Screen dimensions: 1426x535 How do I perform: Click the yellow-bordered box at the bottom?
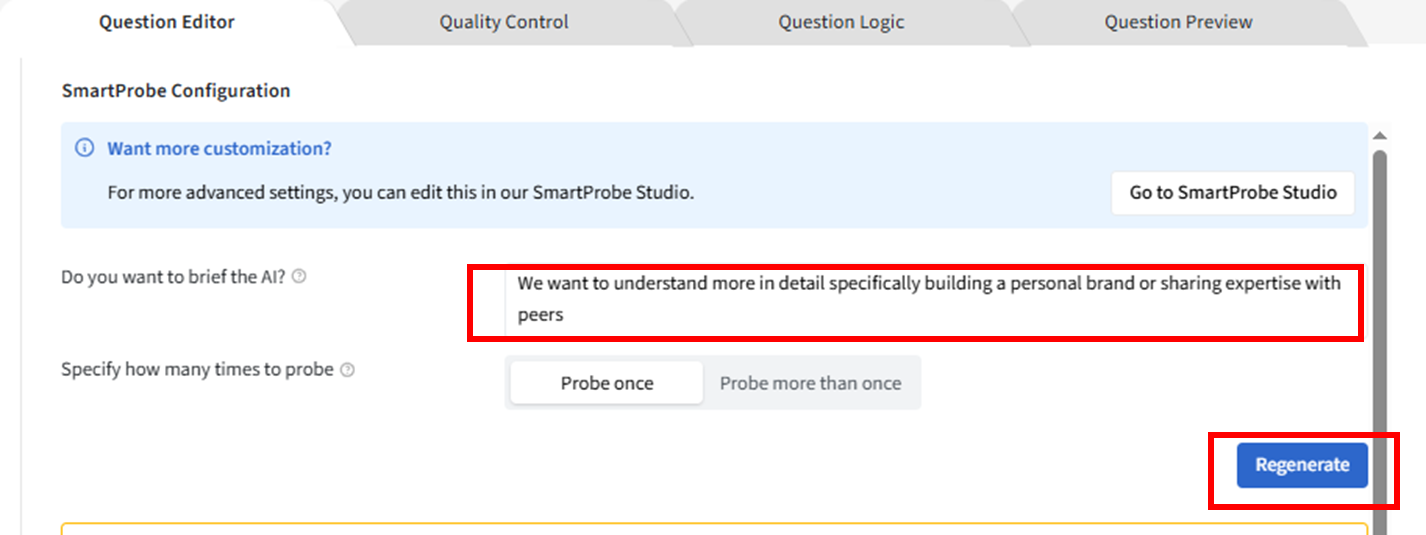(714, 528)
